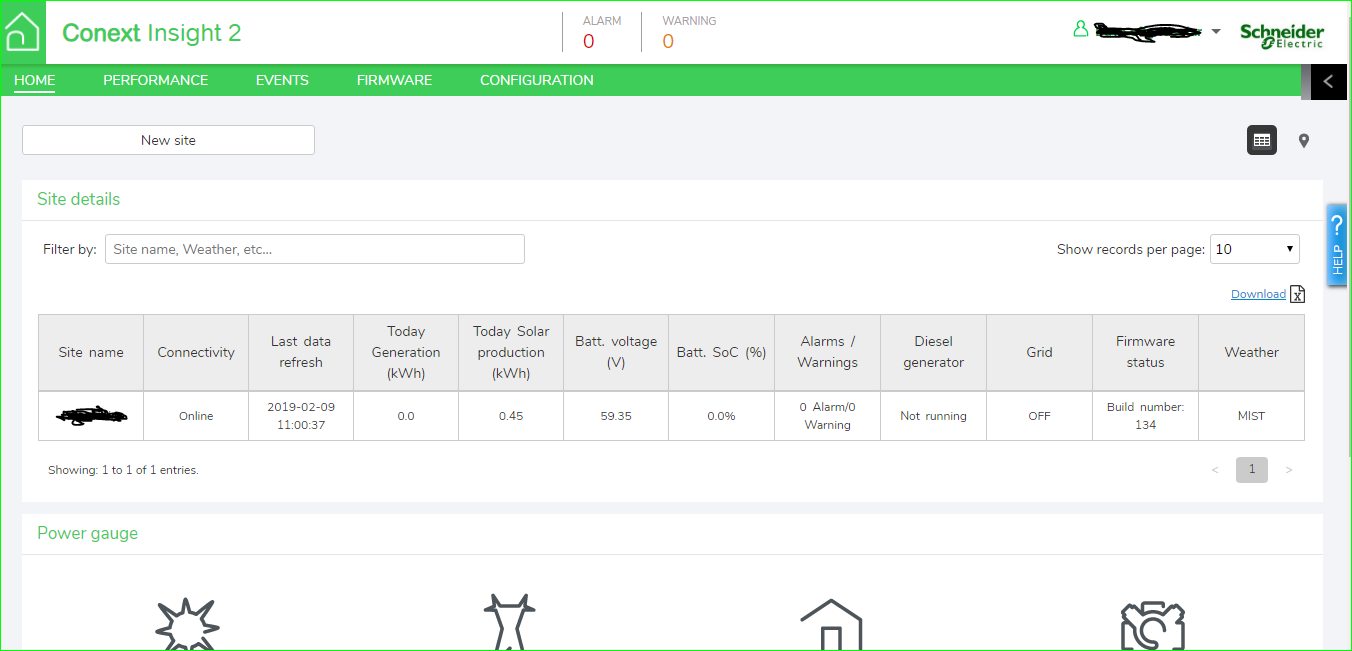Screen dimensions: 1352x651
Task: Open the user account icon
Action: [x=1080, y=29]
